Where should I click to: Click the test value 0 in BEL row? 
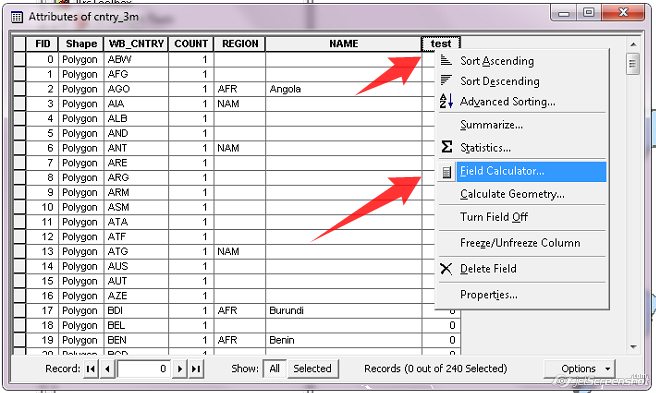(441, 325)
